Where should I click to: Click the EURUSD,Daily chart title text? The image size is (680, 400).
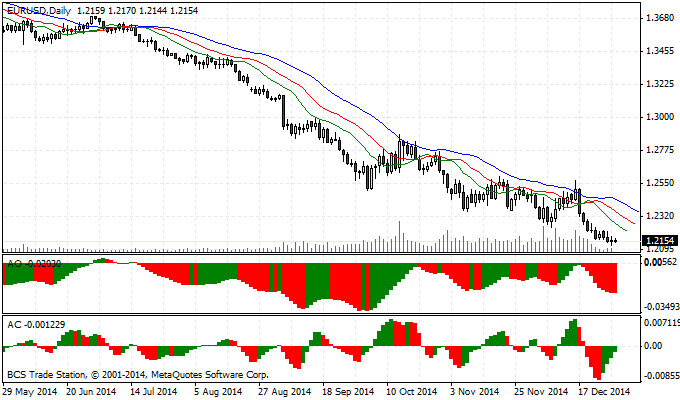point(39,11)
